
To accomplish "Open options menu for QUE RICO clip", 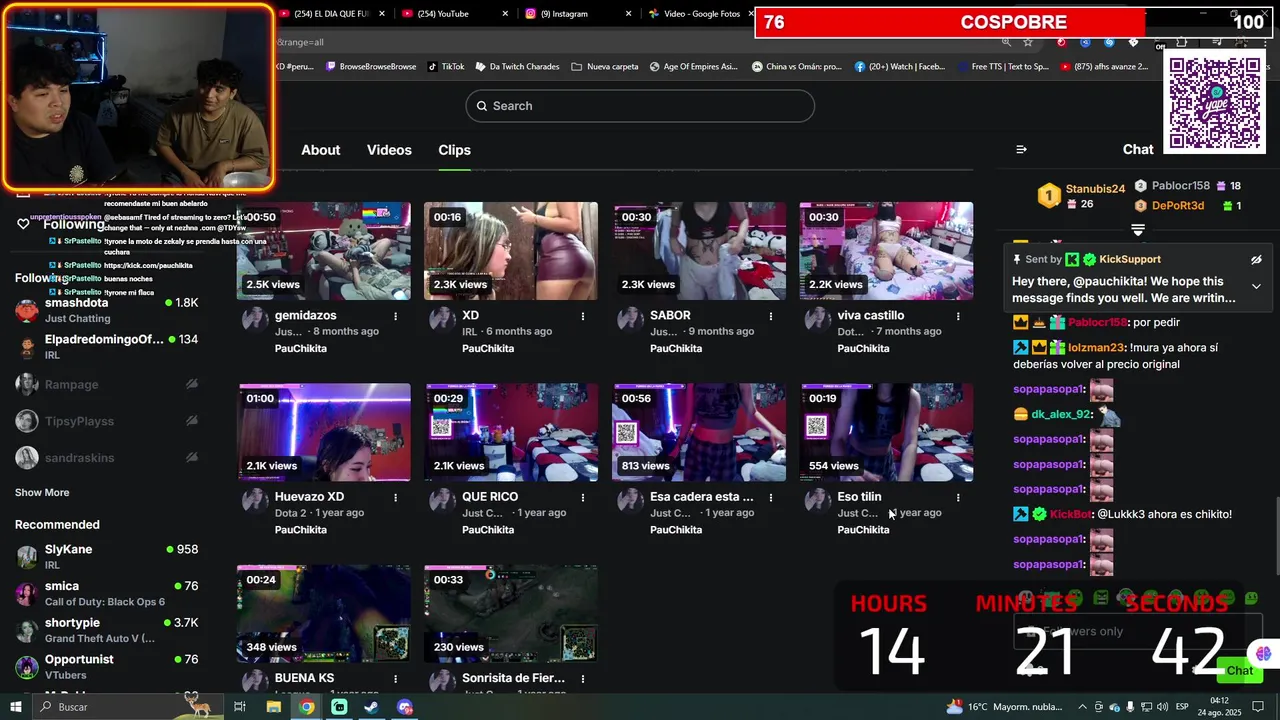I will pyautogui.click(x=583, y=497).
